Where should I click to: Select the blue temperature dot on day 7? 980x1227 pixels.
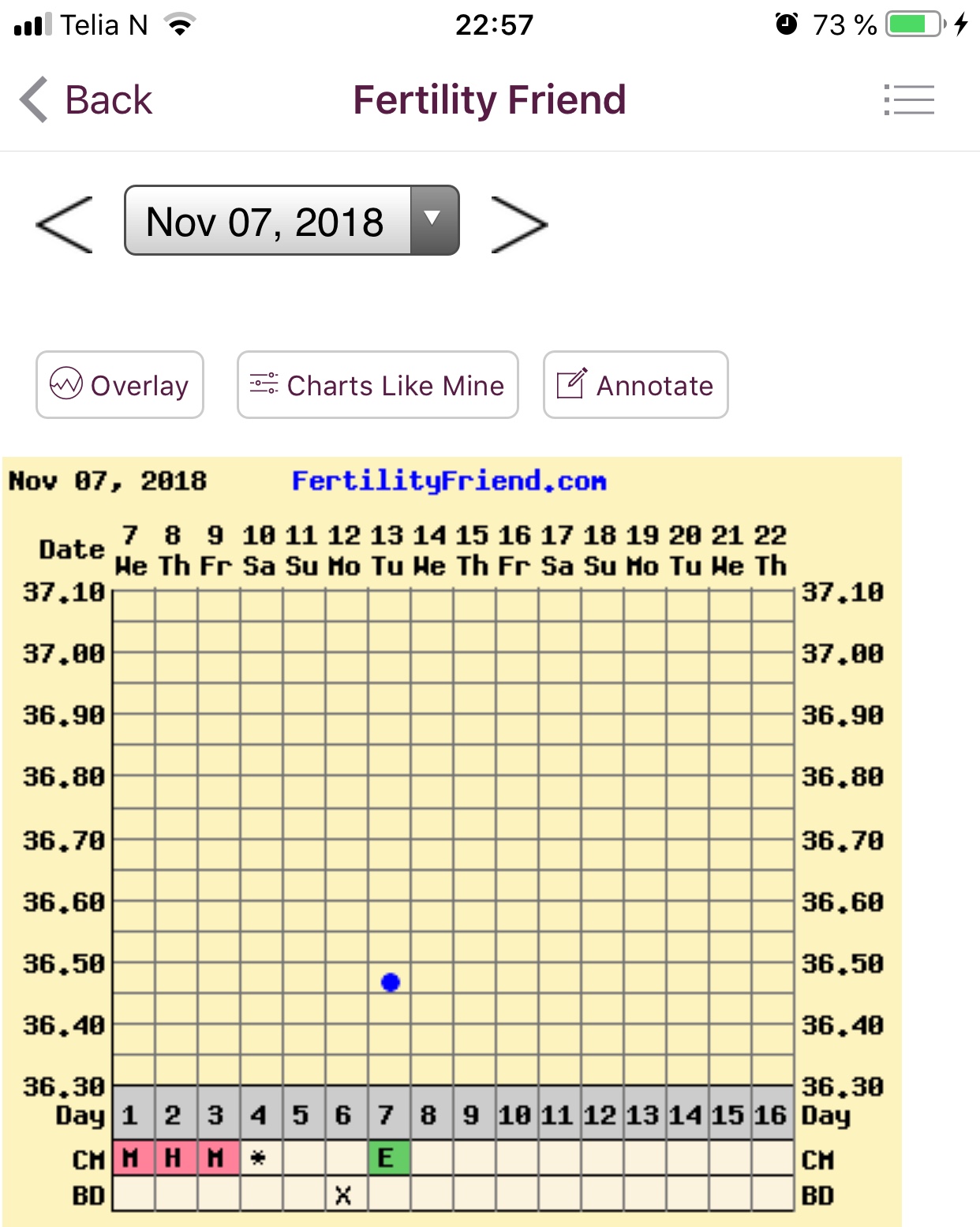point(390,982)
